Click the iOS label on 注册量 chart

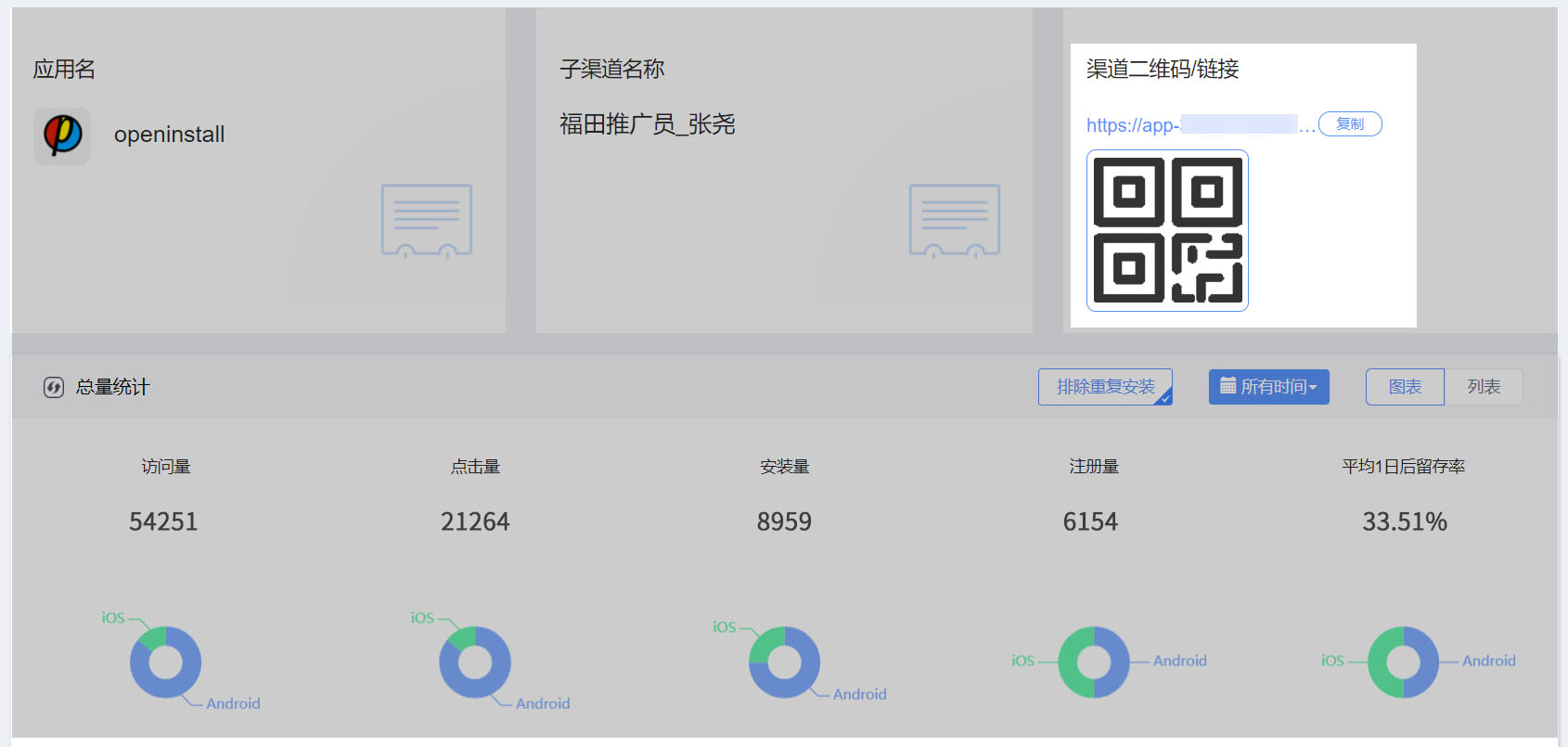pyautogui.click(x=1022, y=661)
